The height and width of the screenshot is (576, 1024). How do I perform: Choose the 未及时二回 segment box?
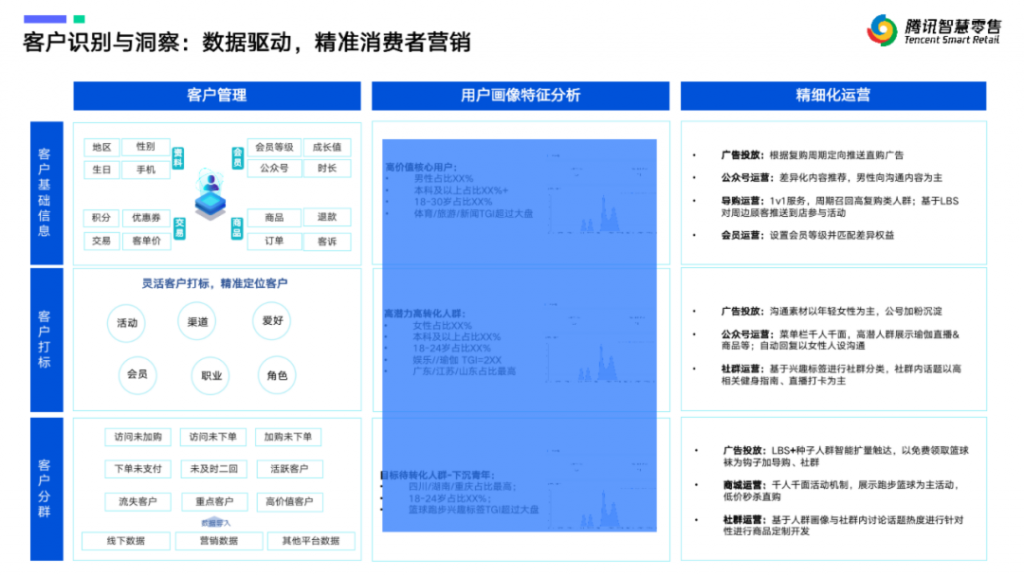tap(214, 469)
